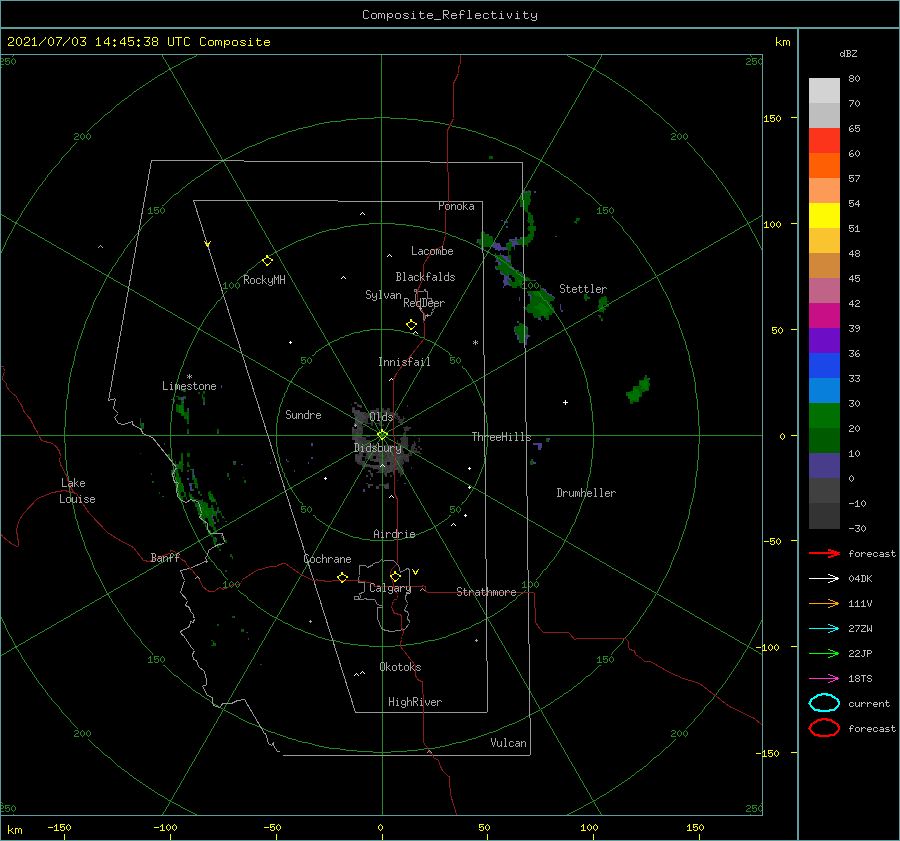This screenshot has width=900, height=841.
Task: Select yellow diamond marker below RedDeer label
Action: (x=411, y=325)
